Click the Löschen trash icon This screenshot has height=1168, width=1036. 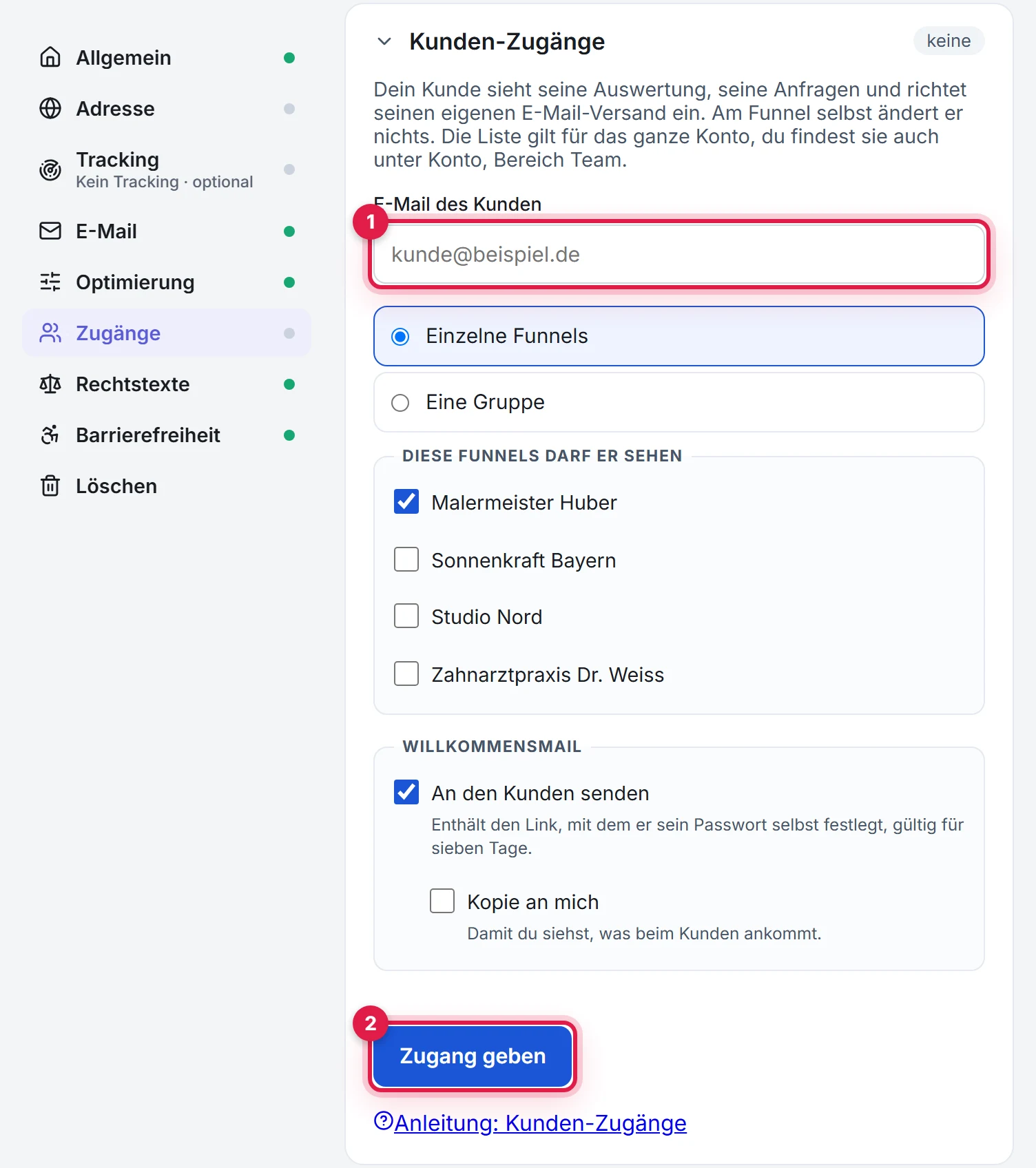pos(50,486)
